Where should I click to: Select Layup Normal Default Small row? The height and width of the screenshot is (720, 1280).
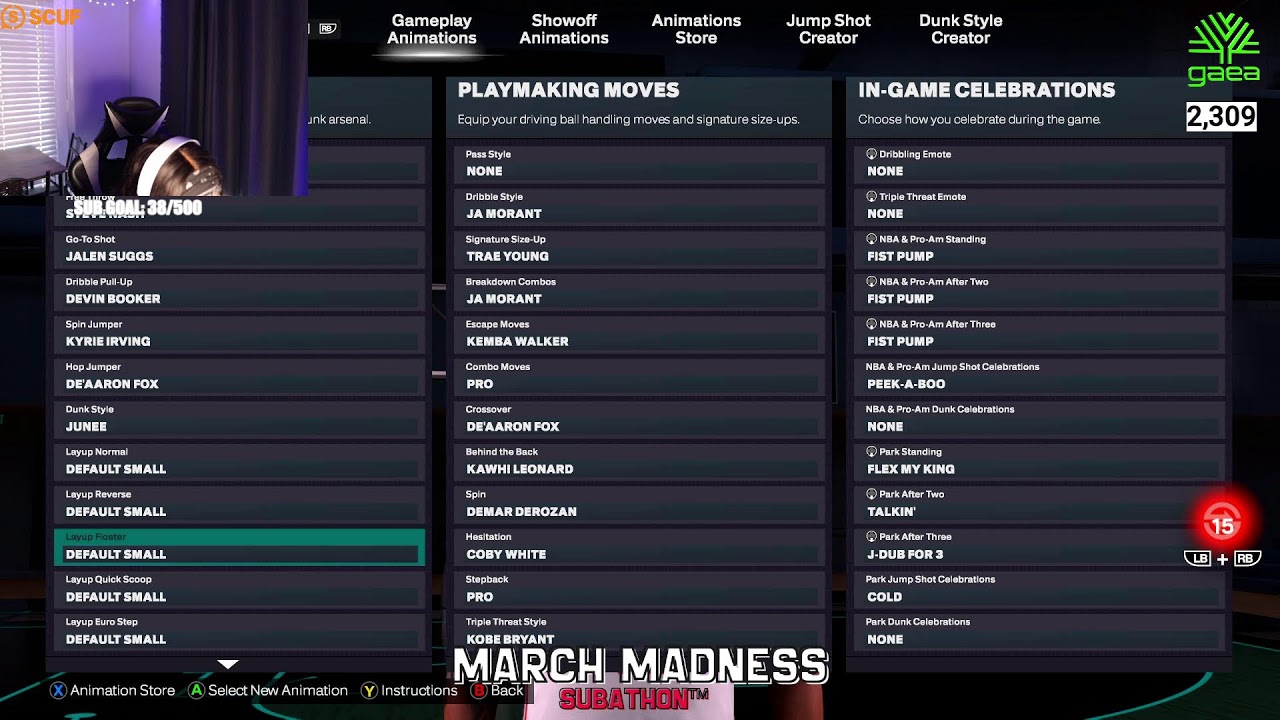click(x=239, y=462)
